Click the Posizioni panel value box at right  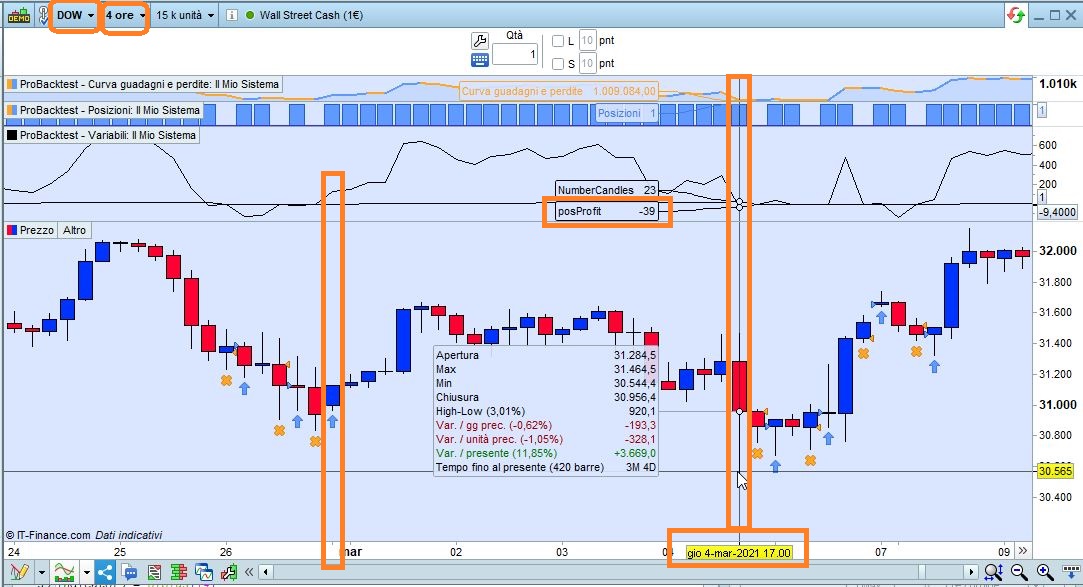pos(1042,110)
